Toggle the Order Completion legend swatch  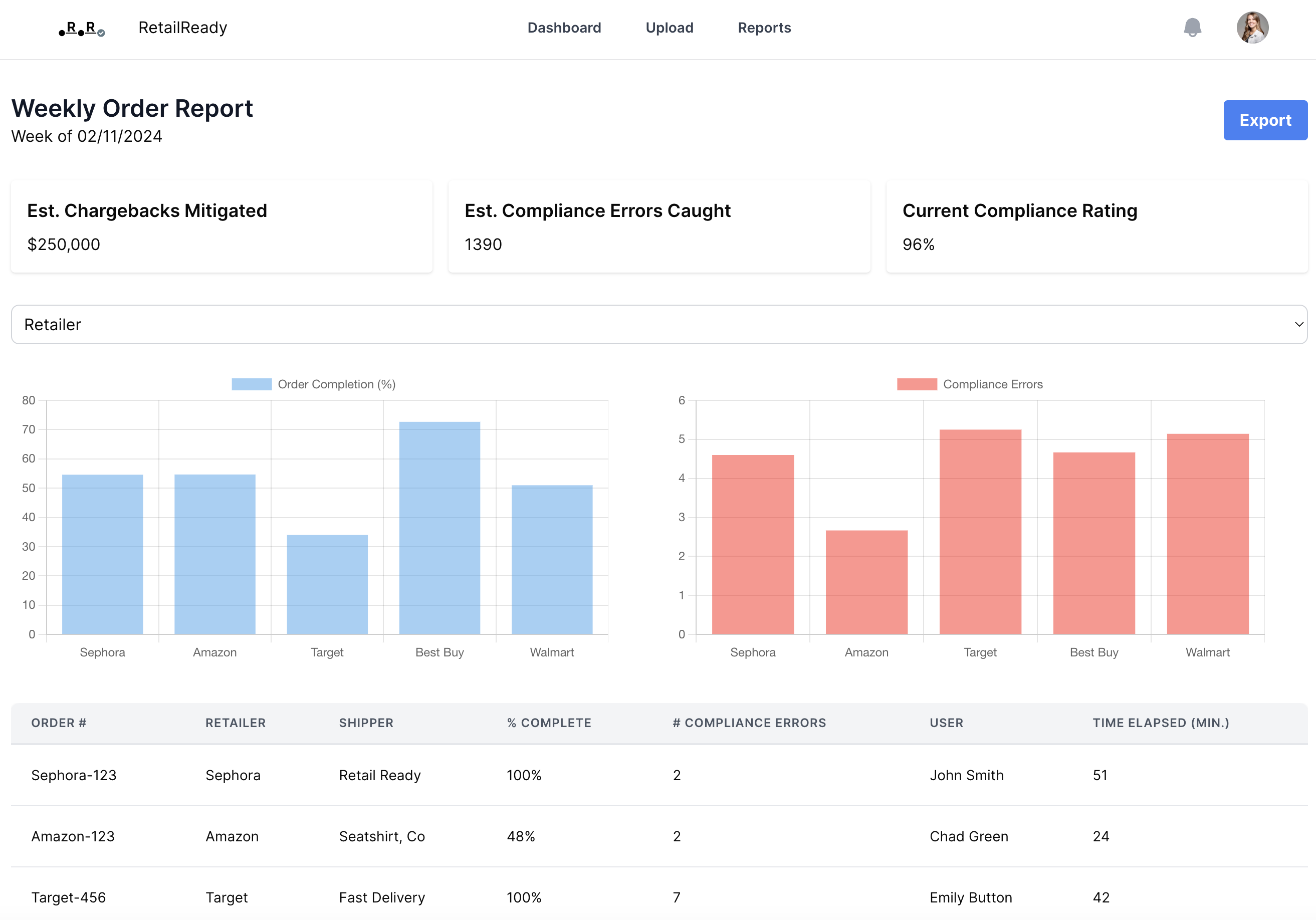pyautogui.click(x=252, y=384)
